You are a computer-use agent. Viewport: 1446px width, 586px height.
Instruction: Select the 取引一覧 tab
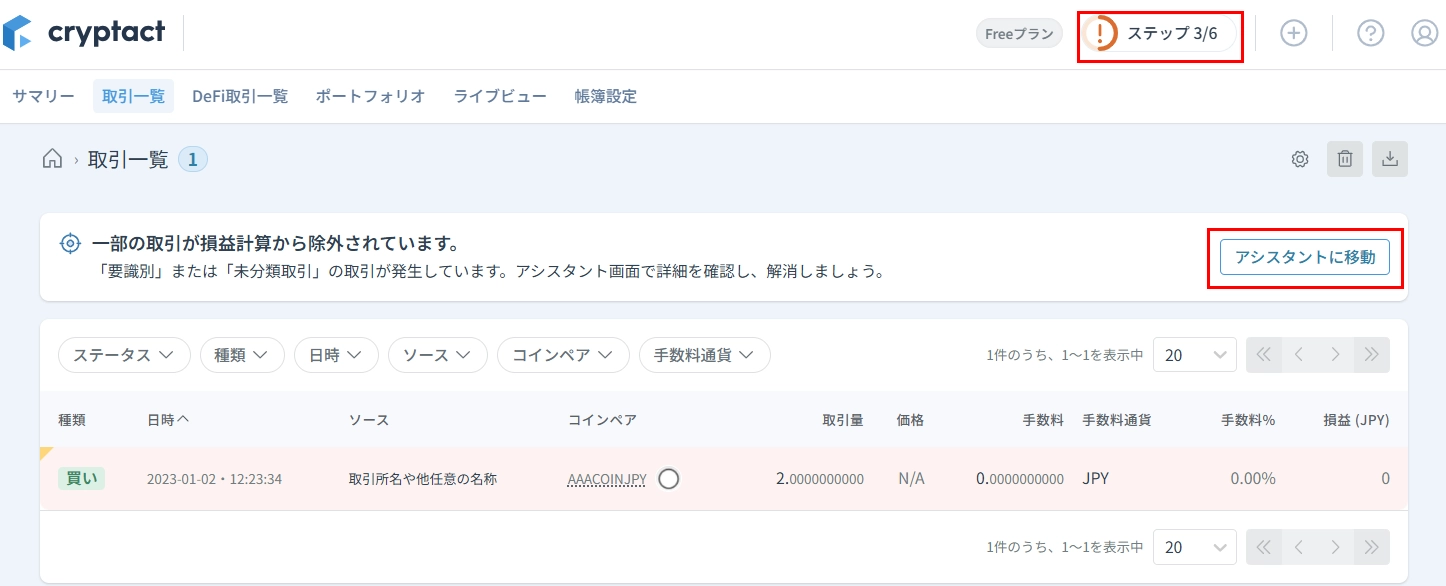(x=133, y=96)
